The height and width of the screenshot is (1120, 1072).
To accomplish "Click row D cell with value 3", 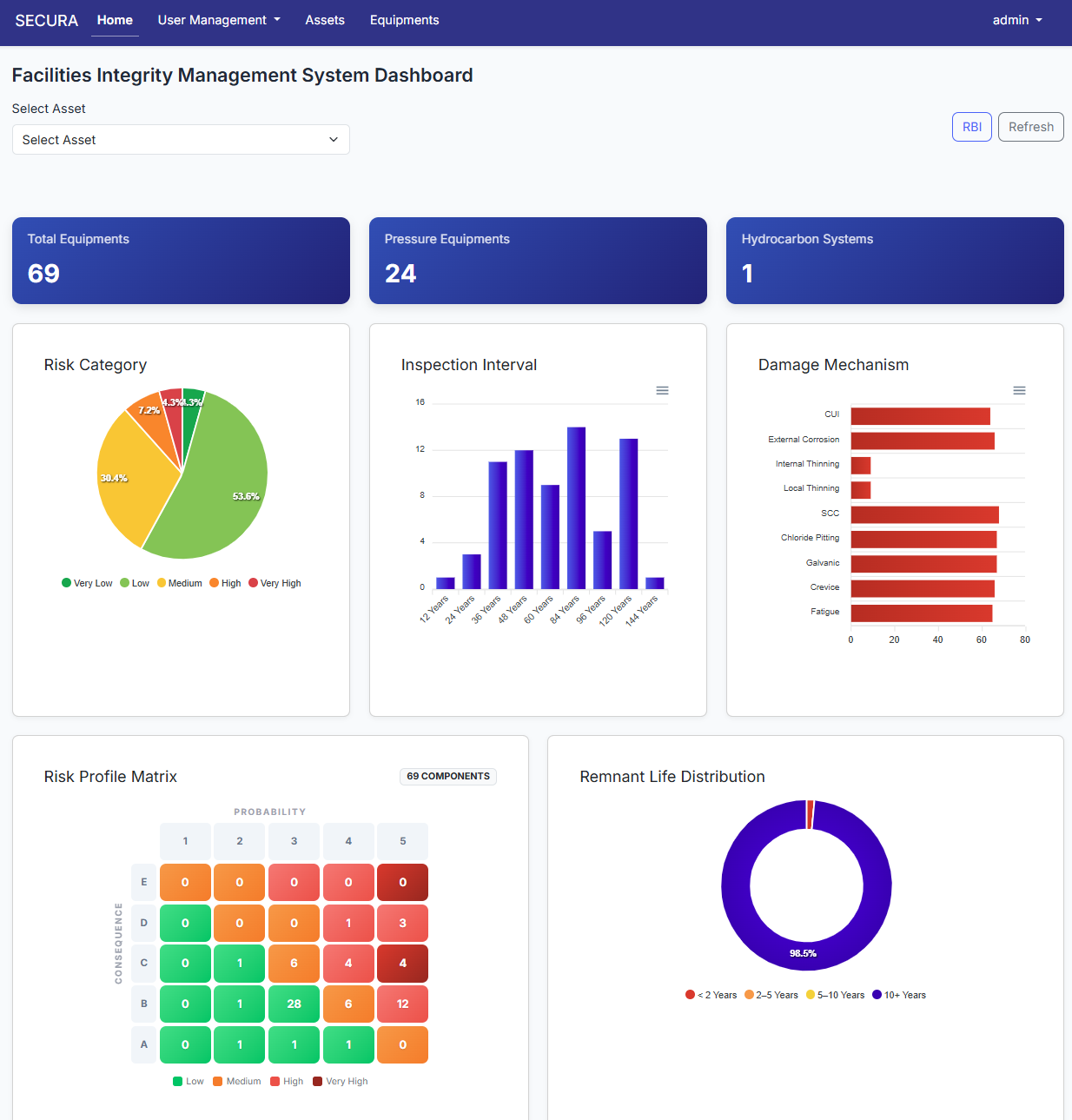I will point(402,923).
